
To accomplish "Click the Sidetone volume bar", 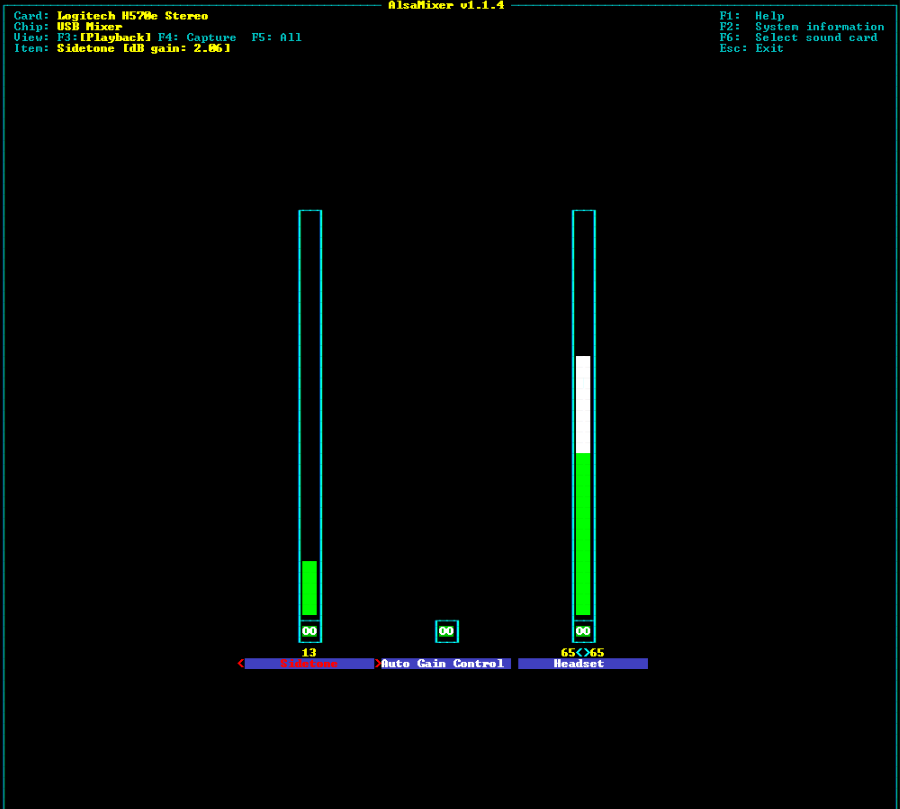I will 310,415.
